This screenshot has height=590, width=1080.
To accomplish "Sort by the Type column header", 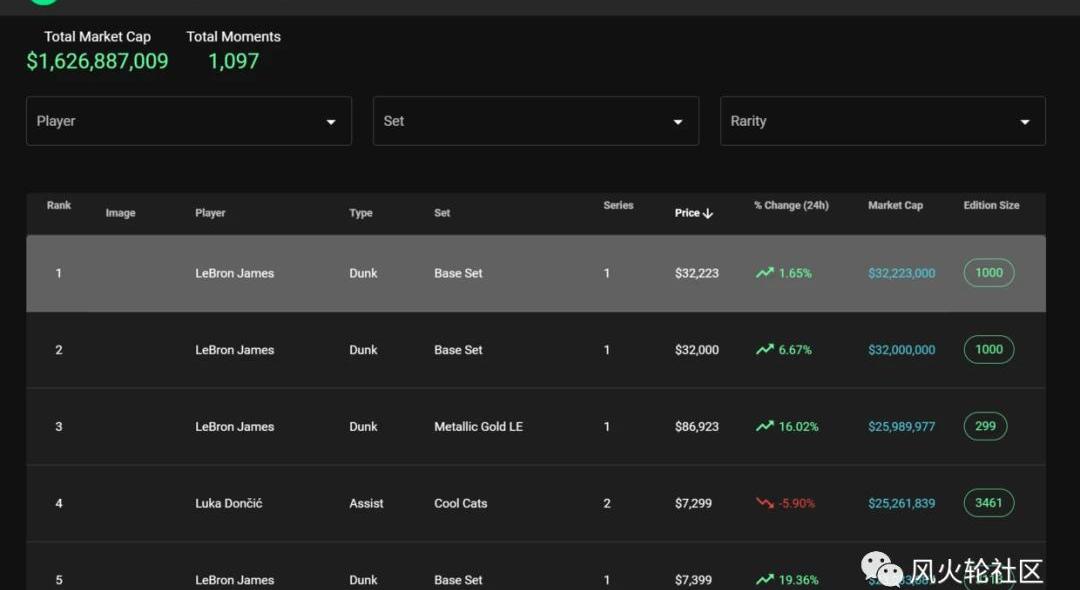I will point(361,213).
